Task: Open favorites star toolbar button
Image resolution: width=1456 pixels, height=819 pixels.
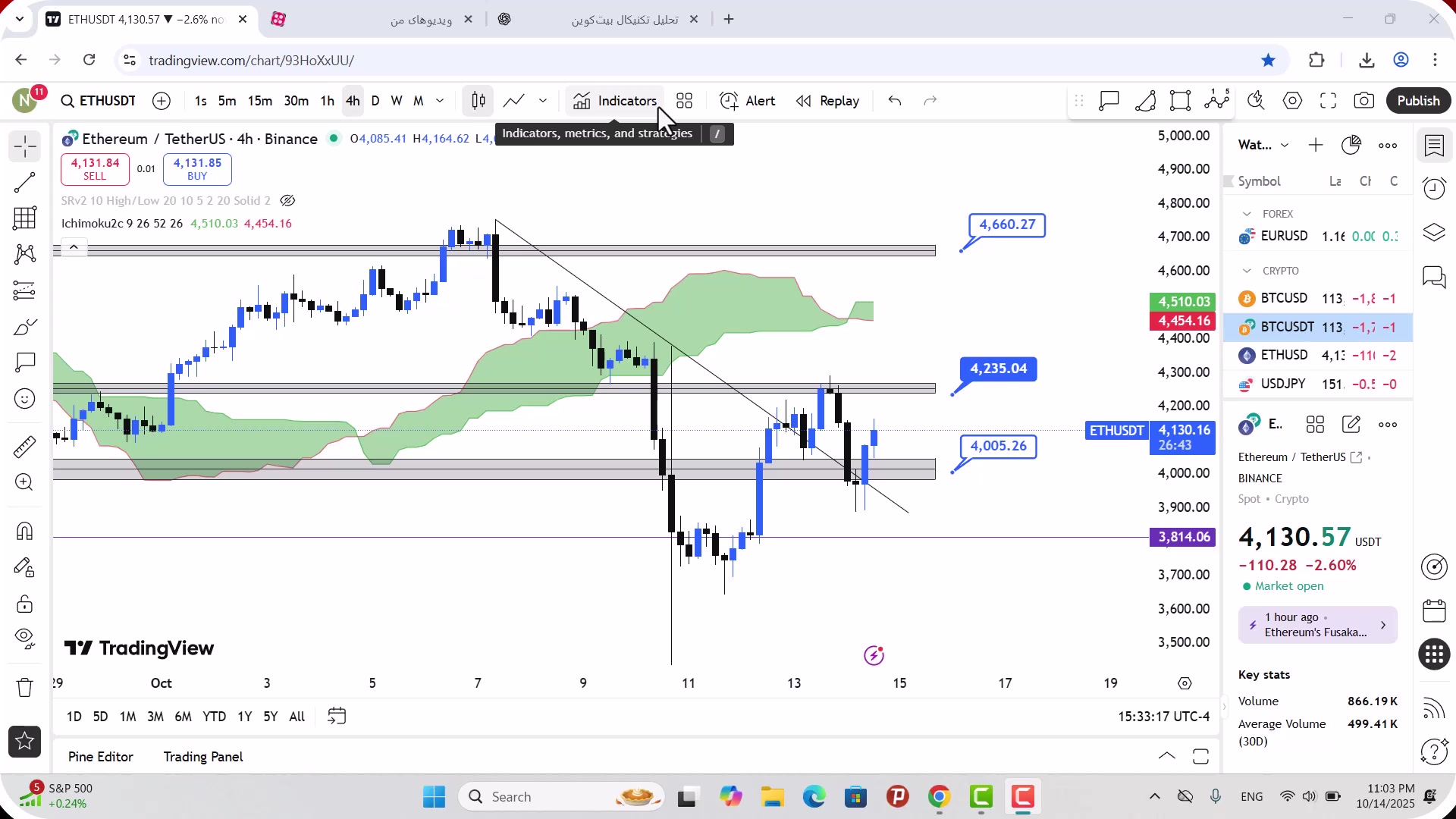Action: (x=24, y=742)
